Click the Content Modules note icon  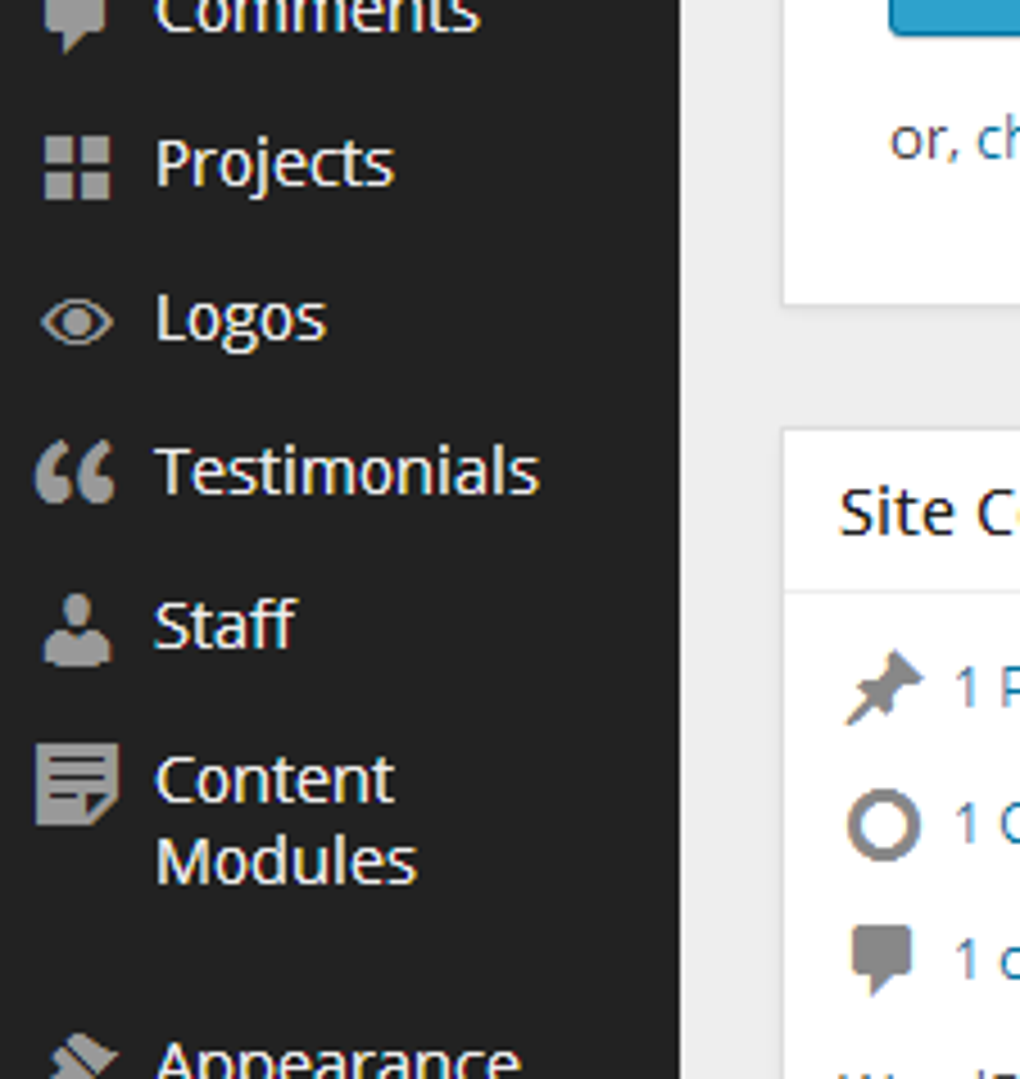click(77, 784)
